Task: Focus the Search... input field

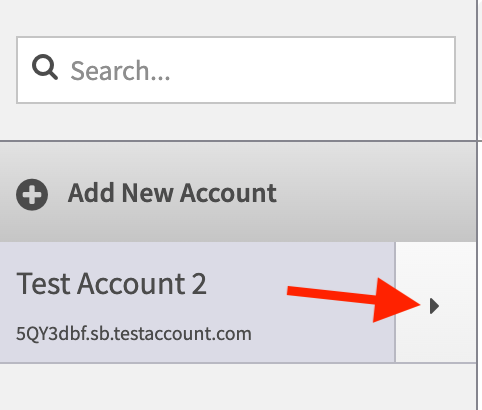Action: (x=236, y=70)
